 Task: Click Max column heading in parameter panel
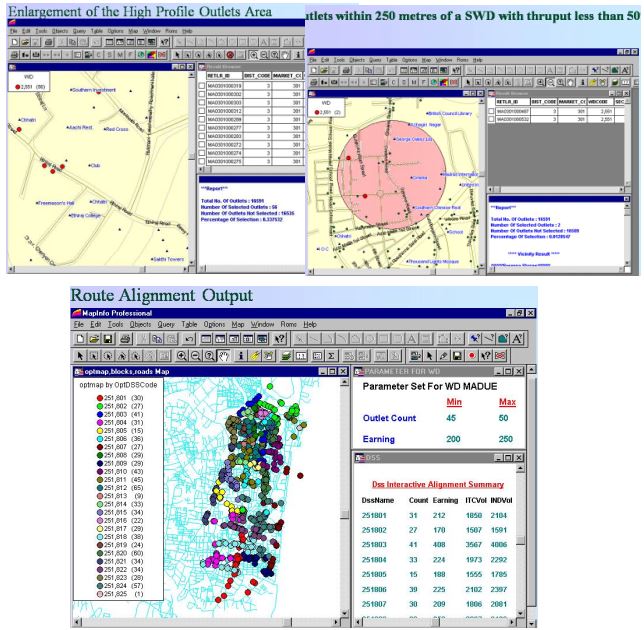point(507,402)
